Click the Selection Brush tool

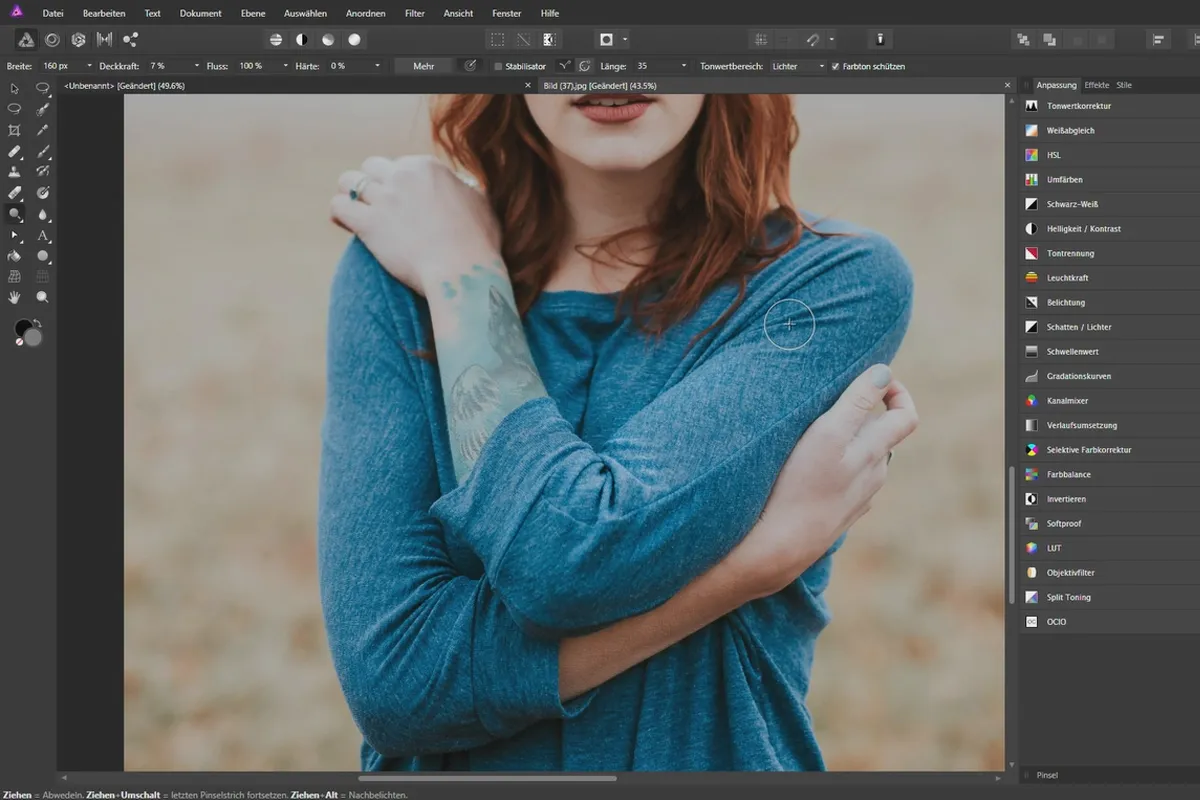43,110
